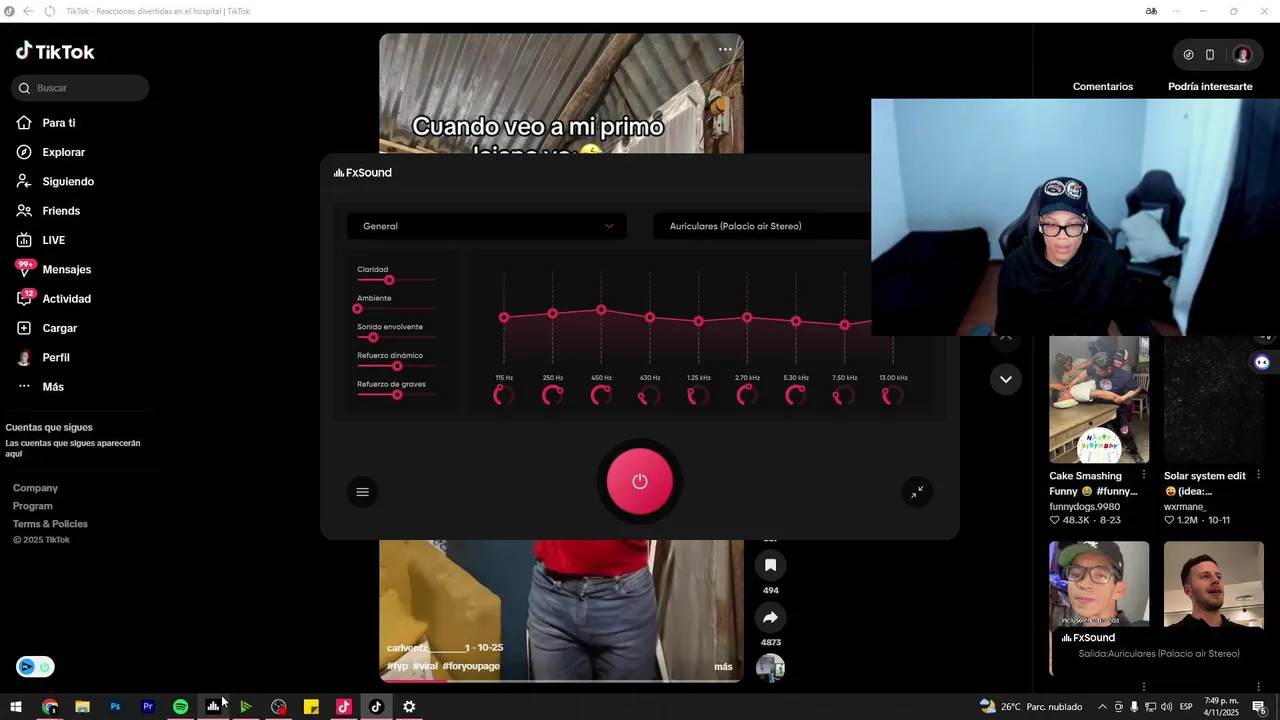Open the FxSound hamburger menu
This screenshot has height=720, width=1280.
[363, 492]
